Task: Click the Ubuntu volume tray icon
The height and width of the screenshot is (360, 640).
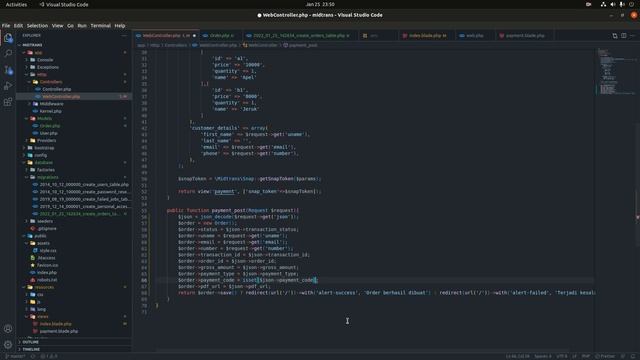Action: tap(613, 4)
